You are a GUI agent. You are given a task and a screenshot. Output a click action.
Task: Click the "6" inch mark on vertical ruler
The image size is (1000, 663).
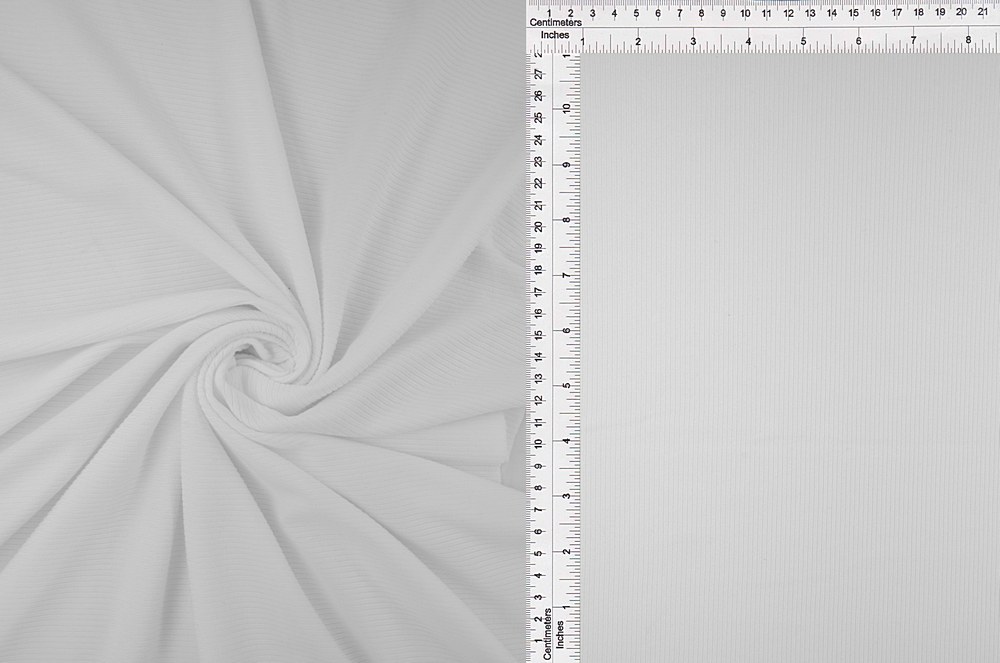pos(566,330)
